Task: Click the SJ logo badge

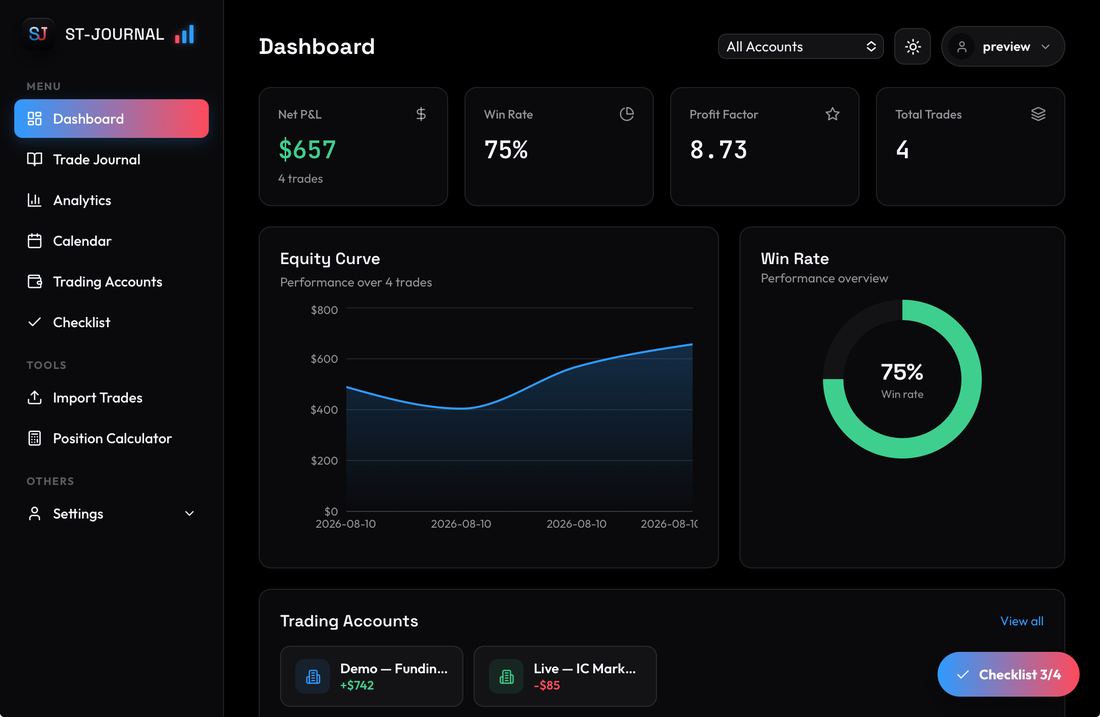Action: pyautogui.click(x=38, y=34)
